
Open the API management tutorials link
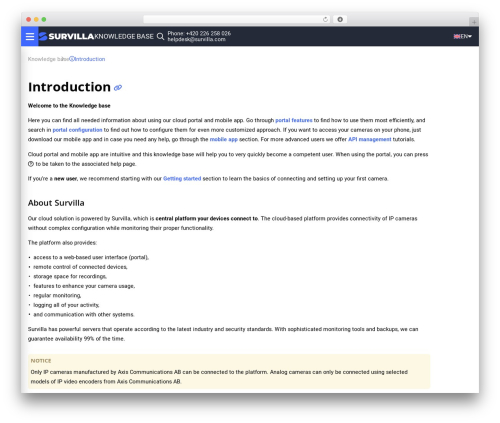tap(370, 139)
